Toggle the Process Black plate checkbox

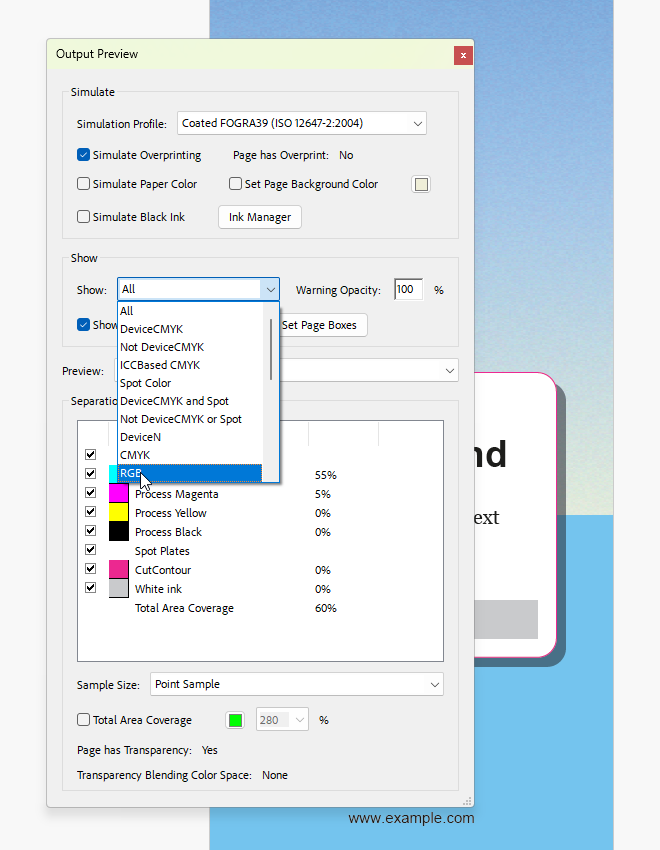[x=90, y=531]
